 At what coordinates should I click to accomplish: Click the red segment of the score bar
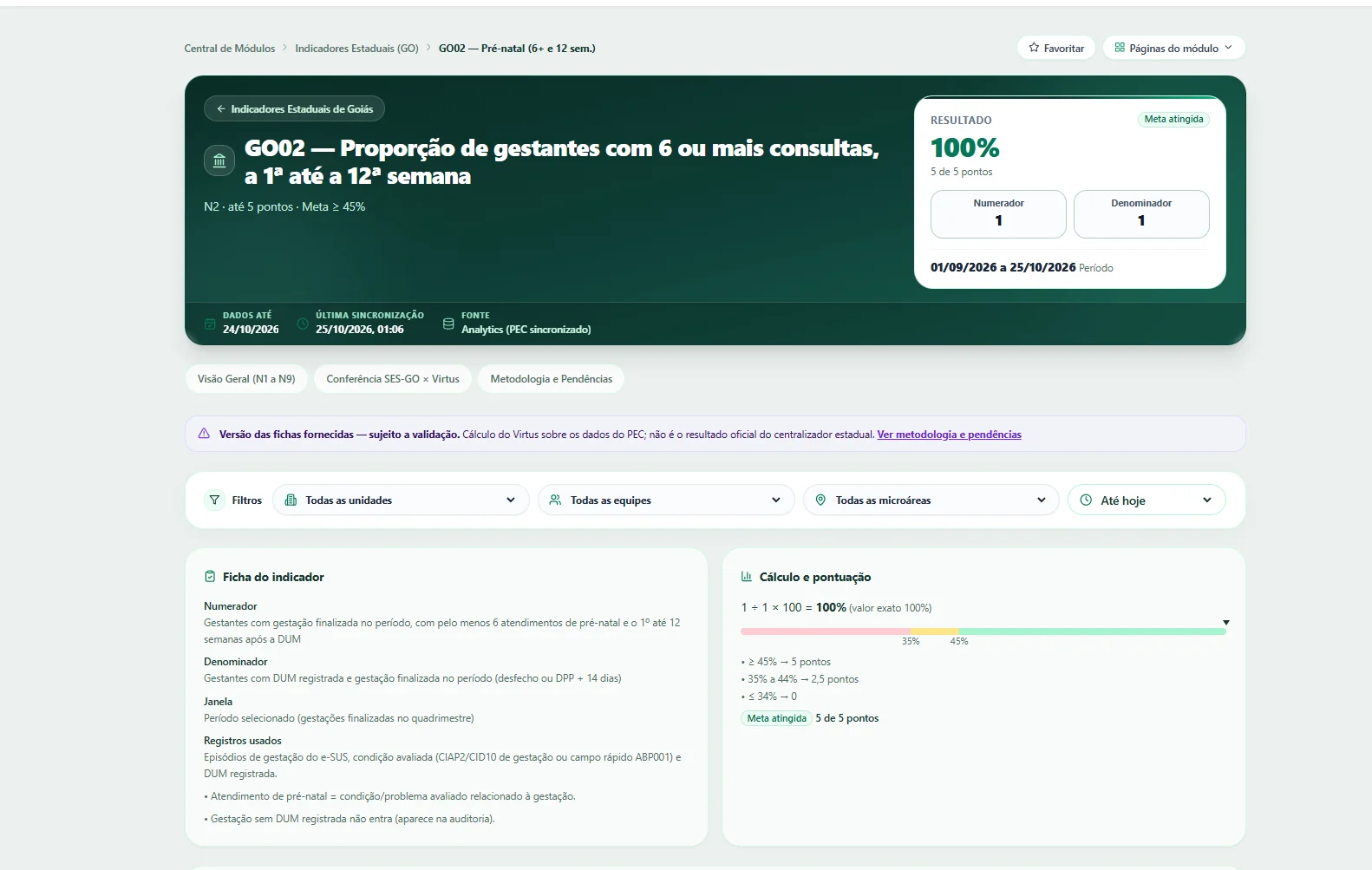[x=826, y=631]
